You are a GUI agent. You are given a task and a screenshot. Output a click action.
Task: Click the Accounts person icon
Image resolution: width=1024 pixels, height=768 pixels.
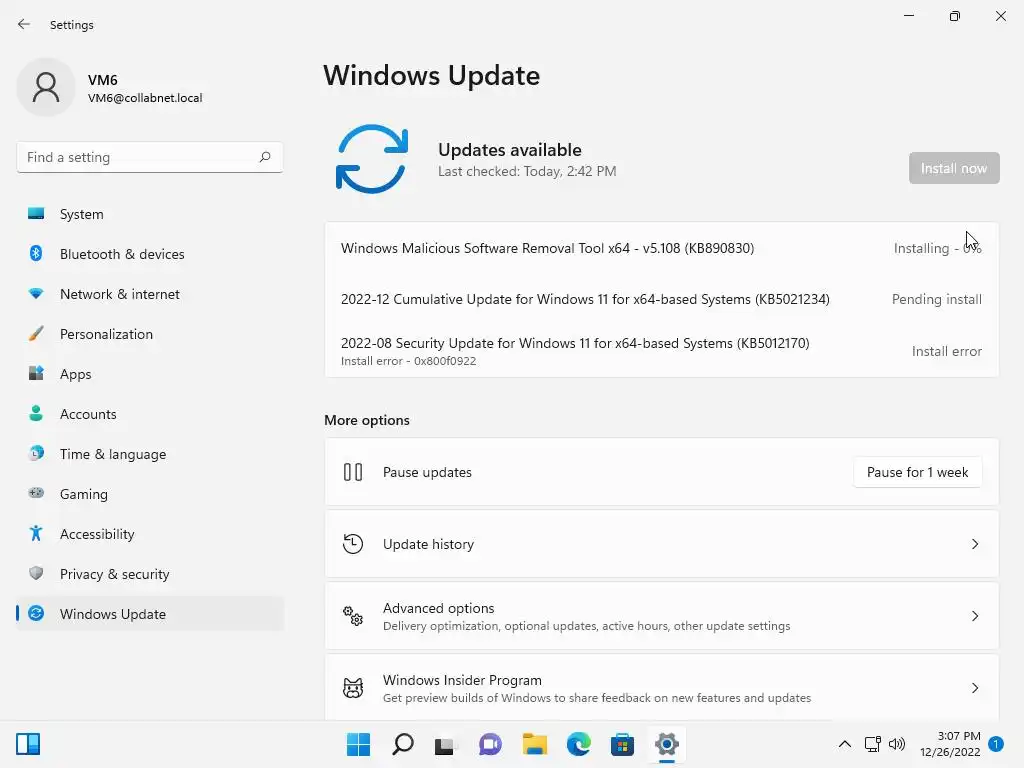tap(36, 413)
